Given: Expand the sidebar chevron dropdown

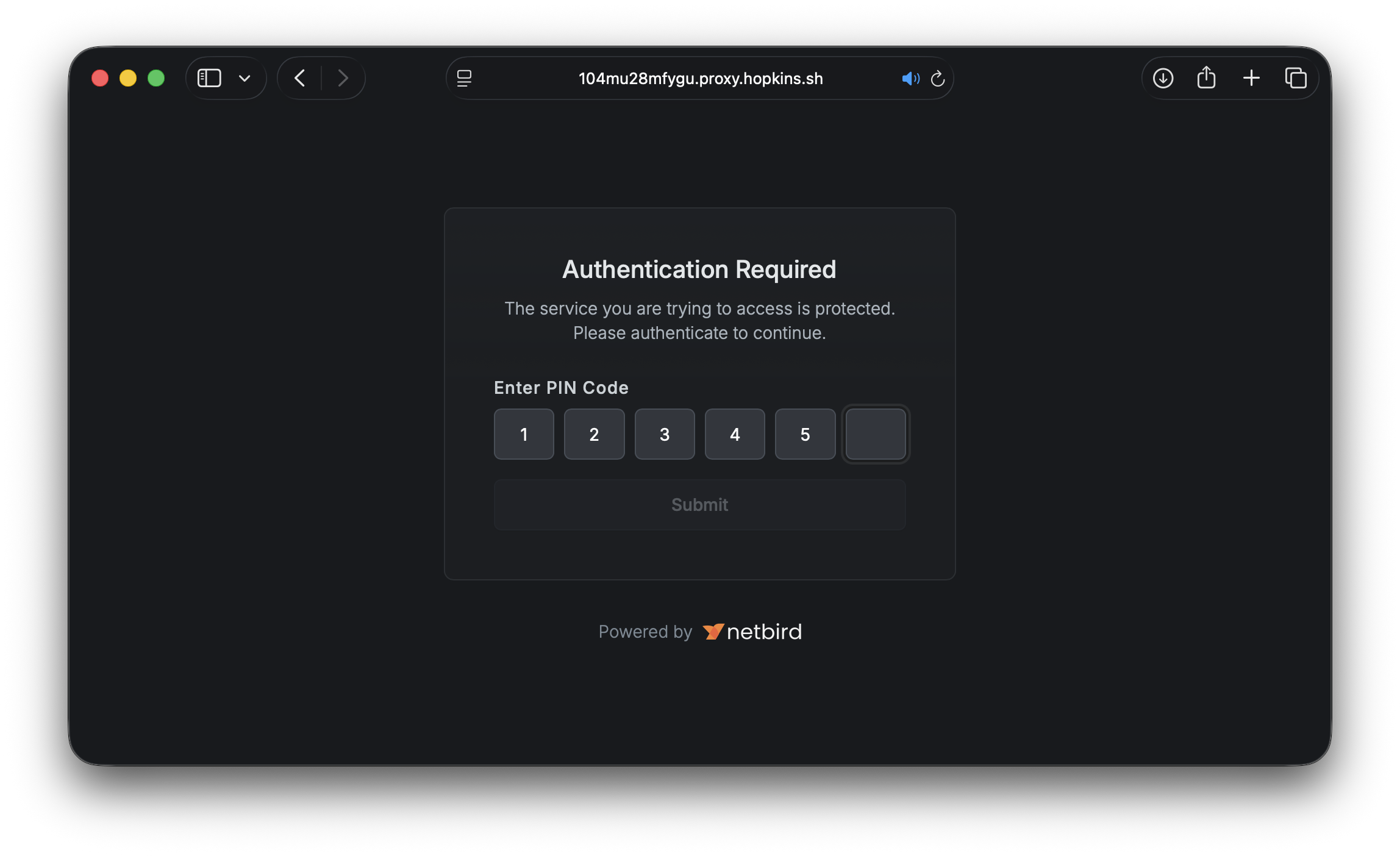Looking at the screenshot, I should point(245,78).
